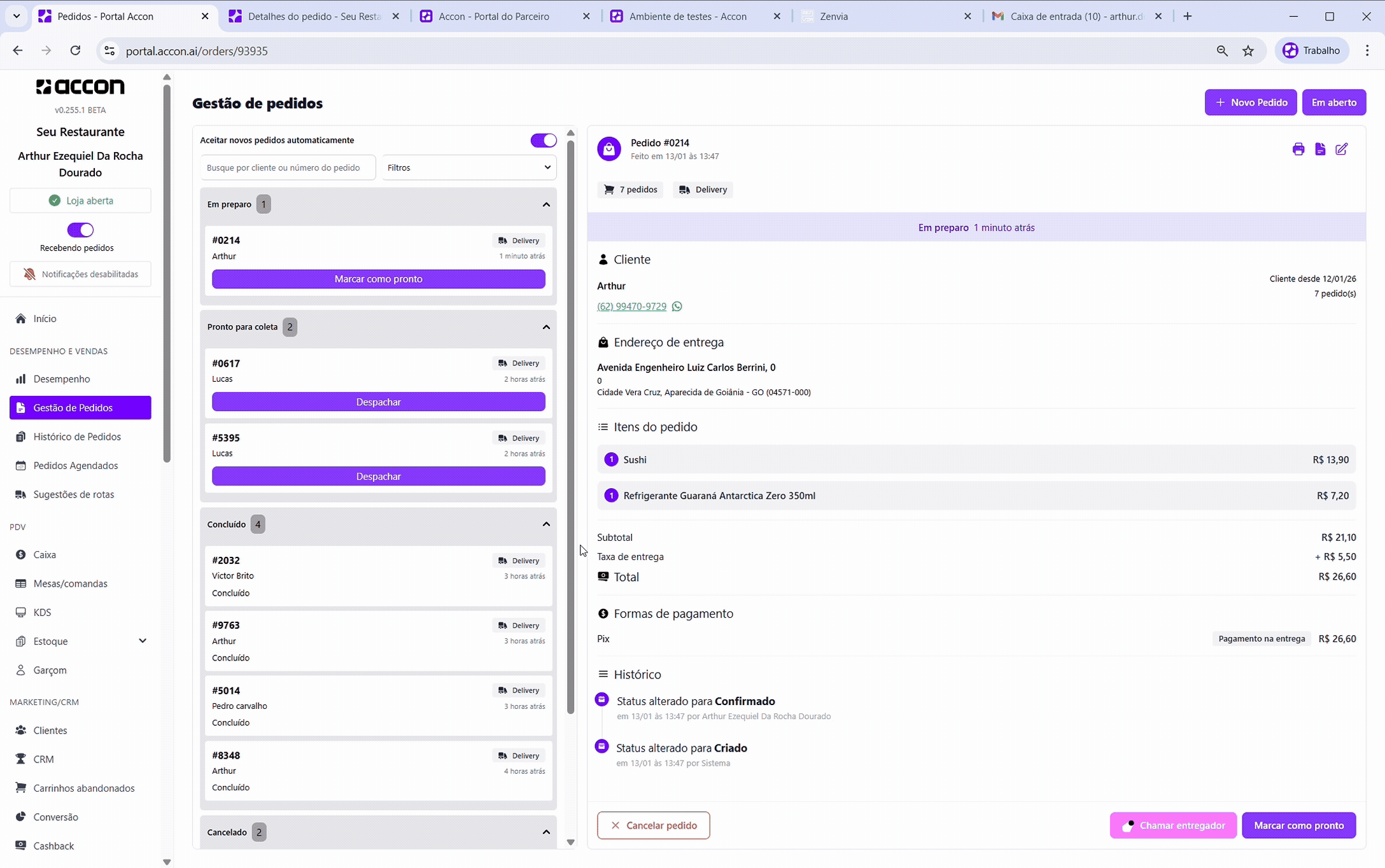Image resolution: width=1385 pixels, height=868 pixels.
Task: Toggle the Recebendo pedidos switch
Action: (x=80, y=230)
